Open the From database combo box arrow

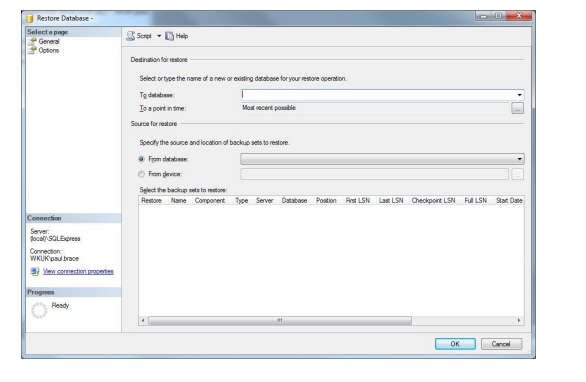pyautogui.click(x=519, y=159)
